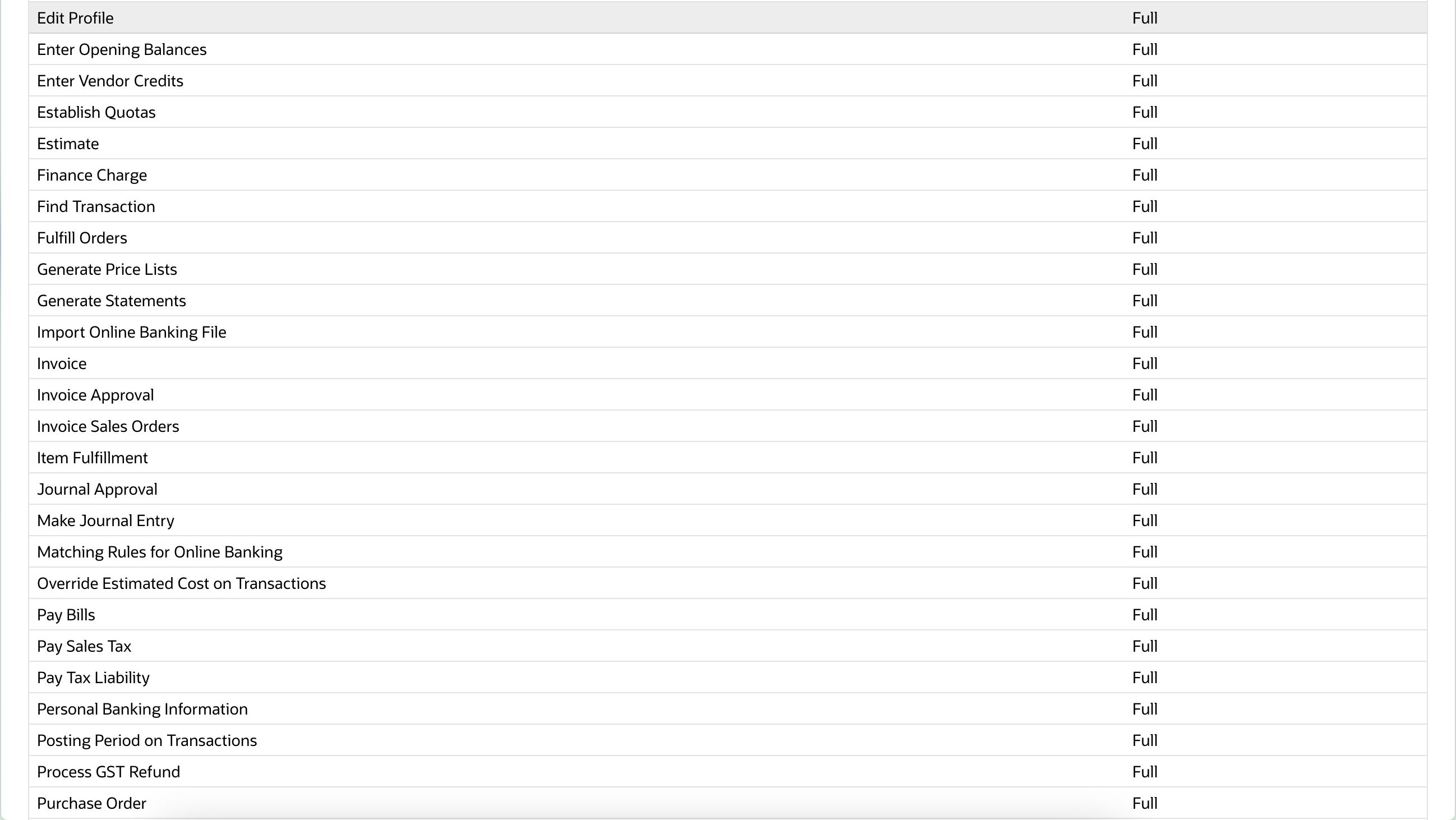The width and height of the screenshot is (1456, 820).
Task: Click the Full level next to Estimate
Action: coord(1144,144)
